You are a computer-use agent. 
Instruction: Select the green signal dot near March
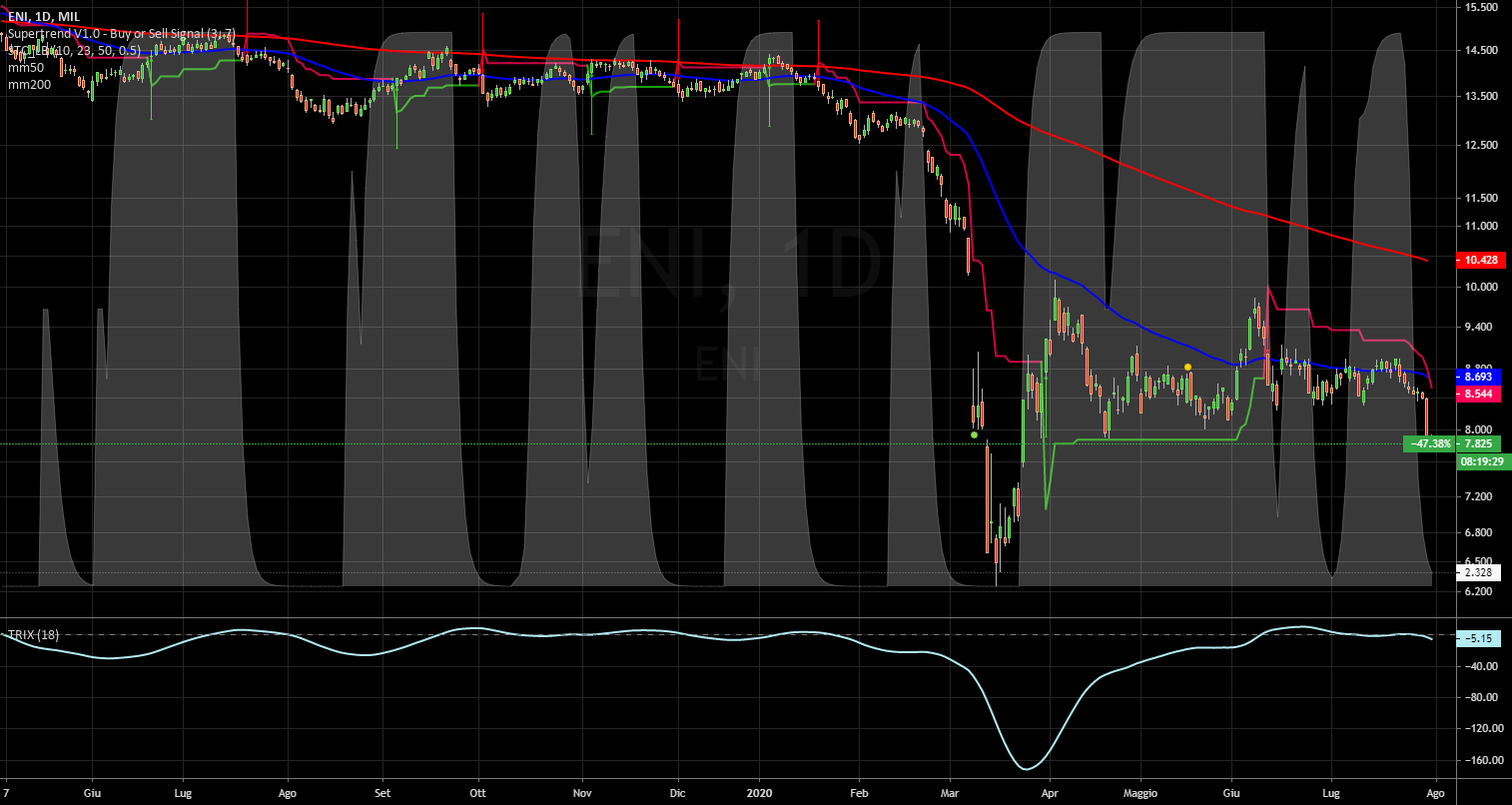click(x=974, y=435)
